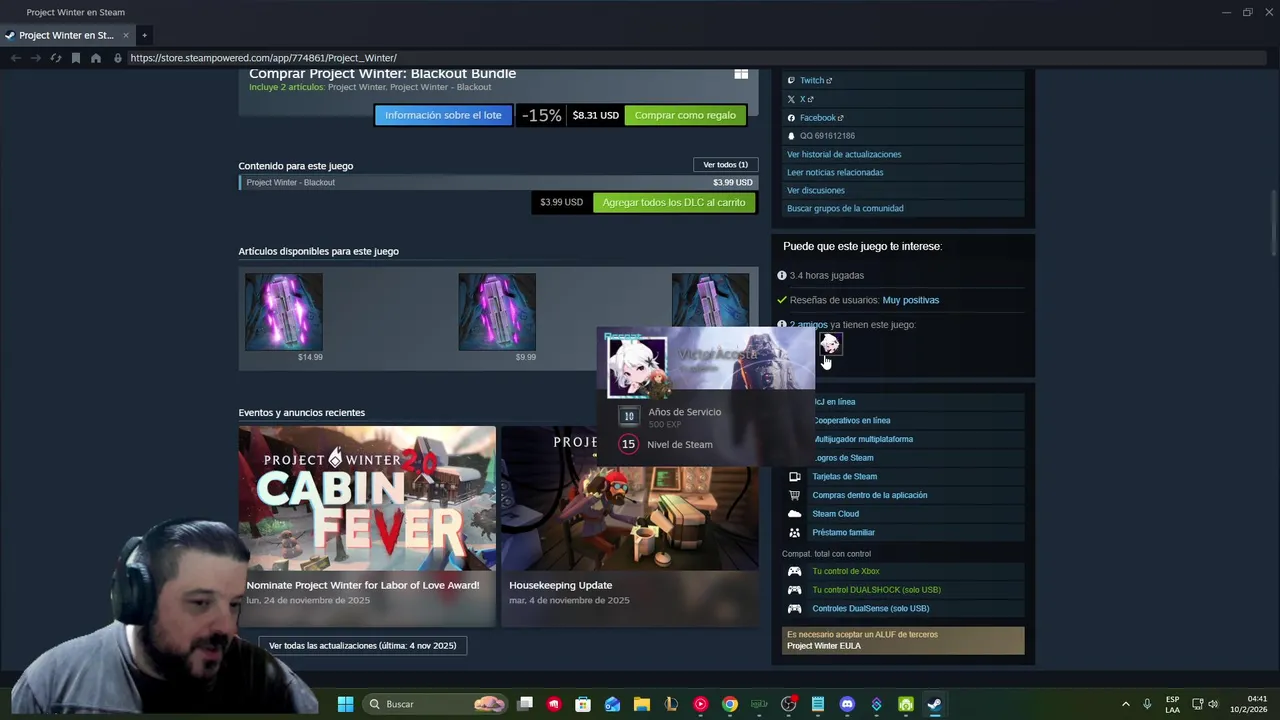Image resolution: width=1280 pixels, height=720 pixels.
Task: Click the bookmark icon in toolbar
Action: pyautogui.click(x=76, y=58)
